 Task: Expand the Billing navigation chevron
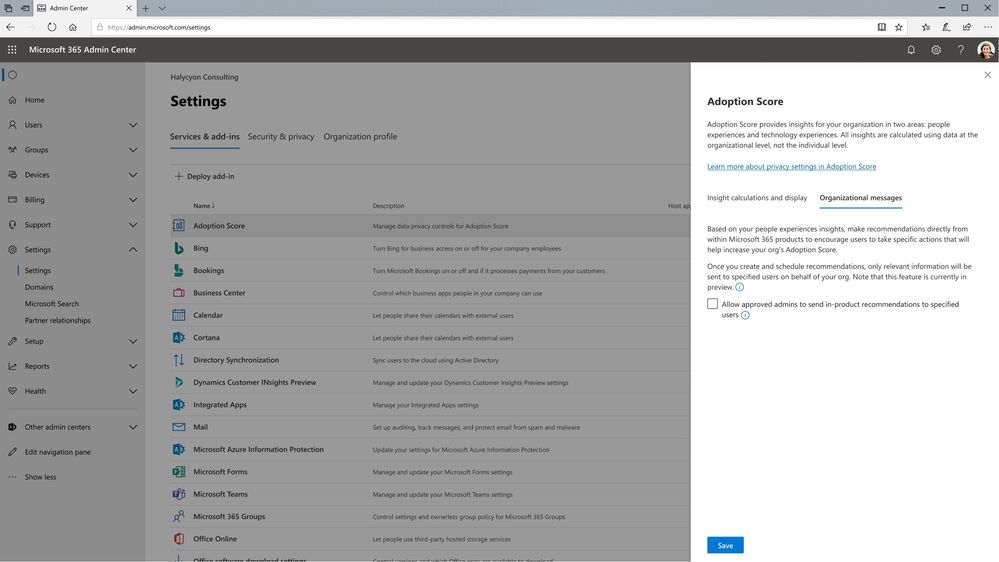click(x=133, y=199)
